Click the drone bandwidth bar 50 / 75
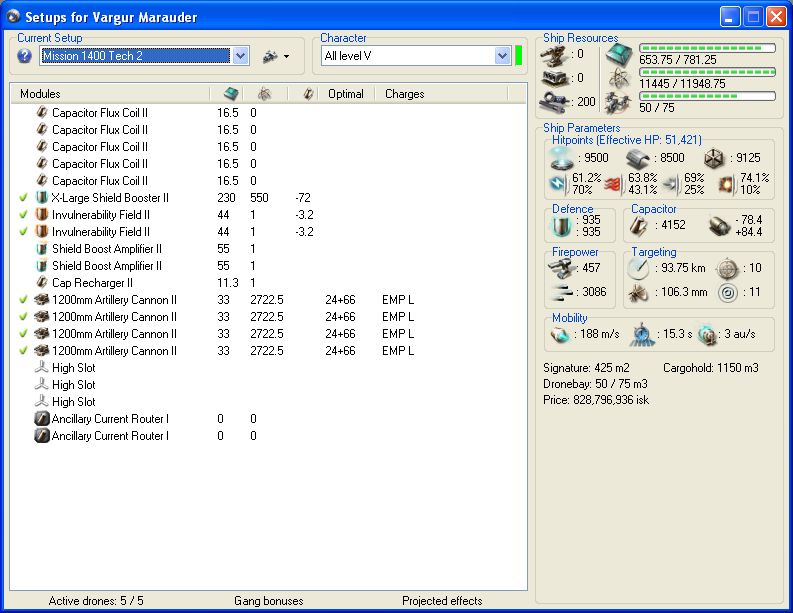This screenshot has height=613, width=793. [x=707, y=96]
